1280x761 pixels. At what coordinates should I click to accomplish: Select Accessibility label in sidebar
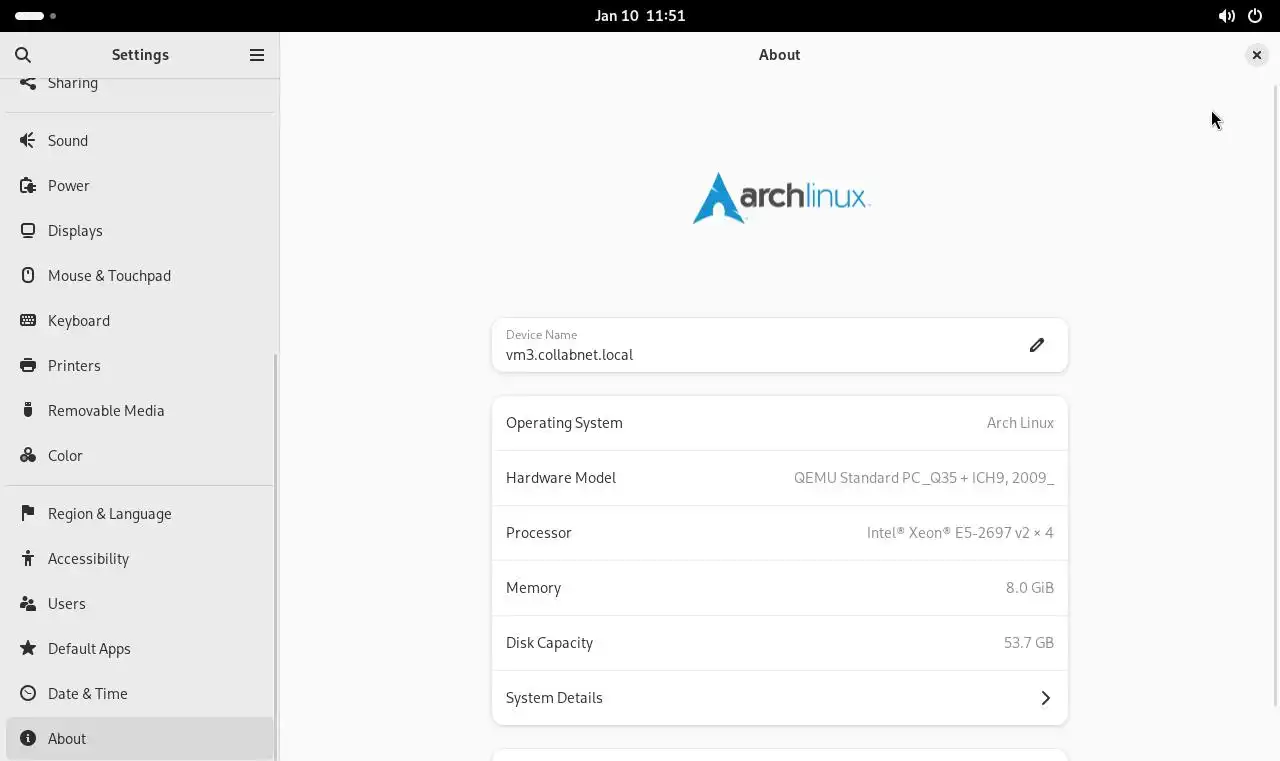pyautogui.click(x=88, y=559)
